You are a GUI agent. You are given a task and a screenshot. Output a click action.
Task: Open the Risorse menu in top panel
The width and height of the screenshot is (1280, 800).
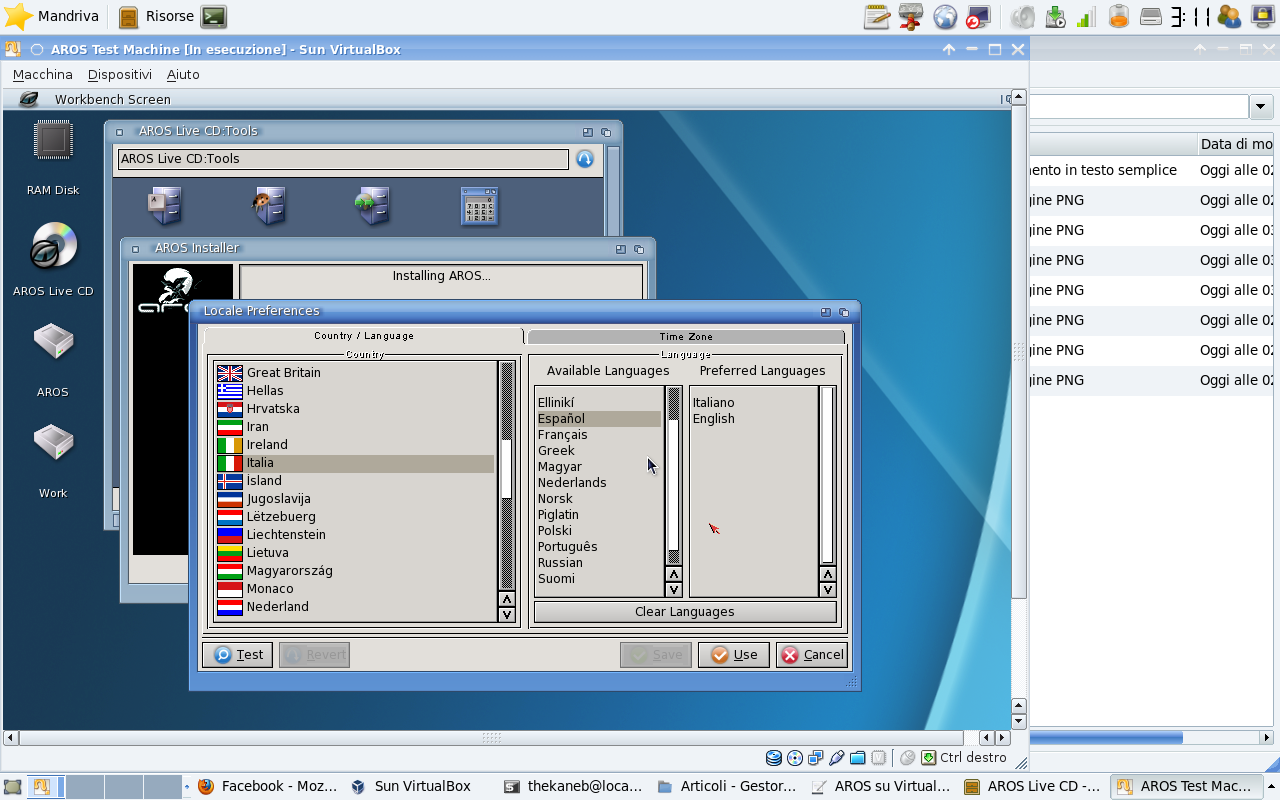point(156,16)
